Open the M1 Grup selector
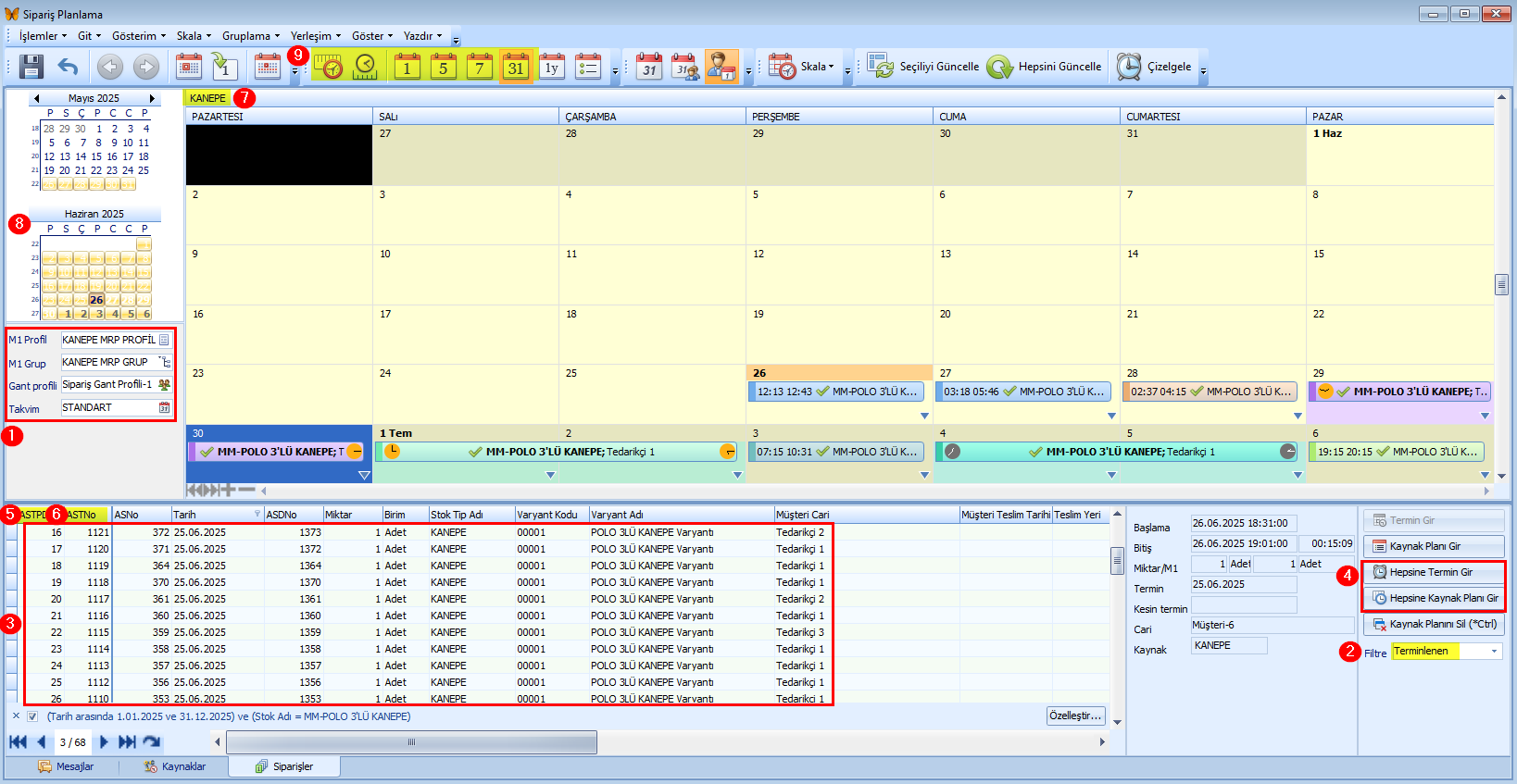1517x784 pixels. [x=164, y=362]
